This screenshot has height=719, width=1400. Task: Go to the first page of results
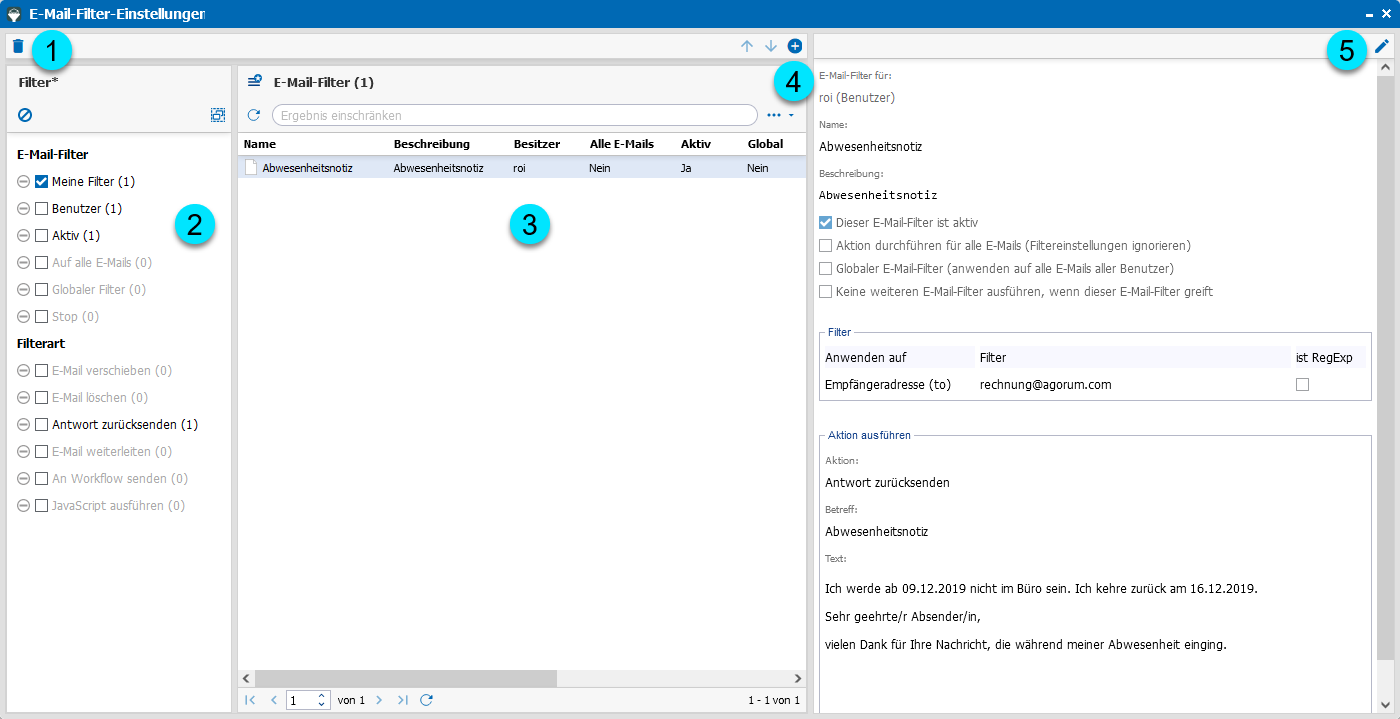coord(250,700)
